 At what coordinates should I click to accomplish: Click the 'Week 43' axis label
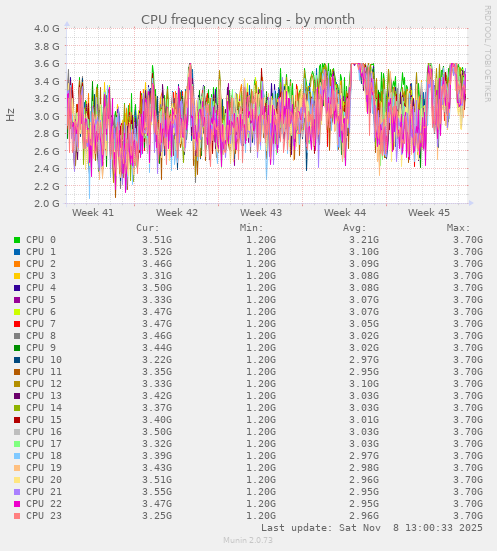point(261,213)
